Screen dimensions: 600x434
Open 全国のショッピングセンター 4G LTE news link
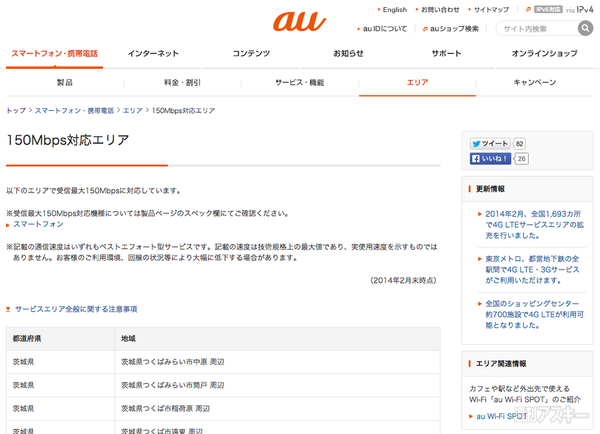(x=534, y=315)
